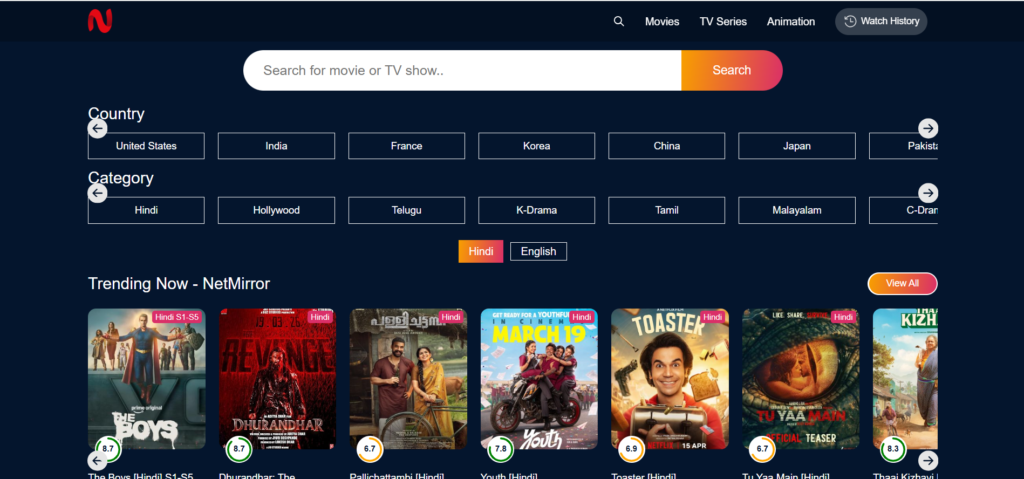Click the Country row right arrow

tap(928, 128)
